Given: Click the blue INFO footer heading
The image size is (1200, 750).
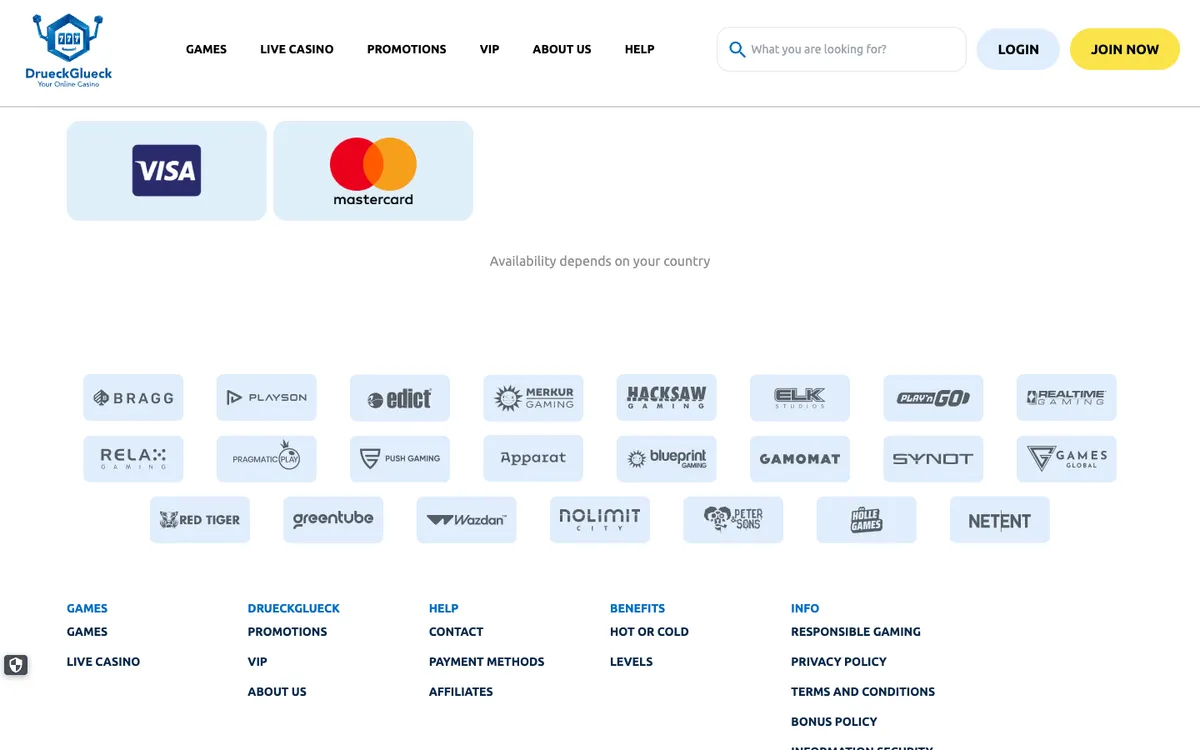Looking at the screenshot, I should 805,608.
